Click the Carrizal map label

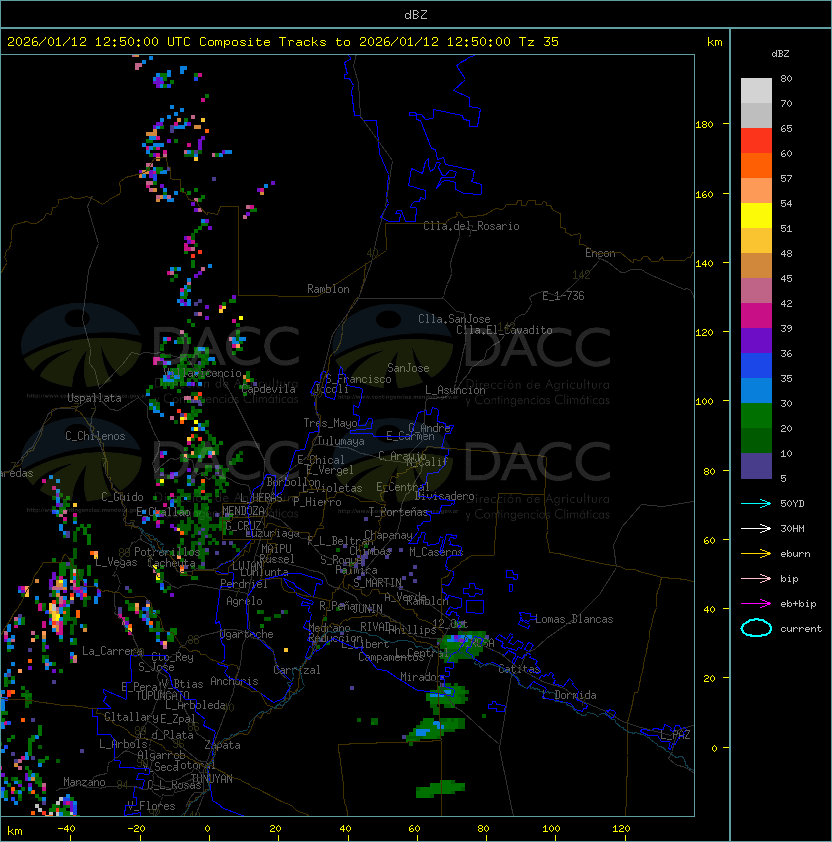coord(297,670)
